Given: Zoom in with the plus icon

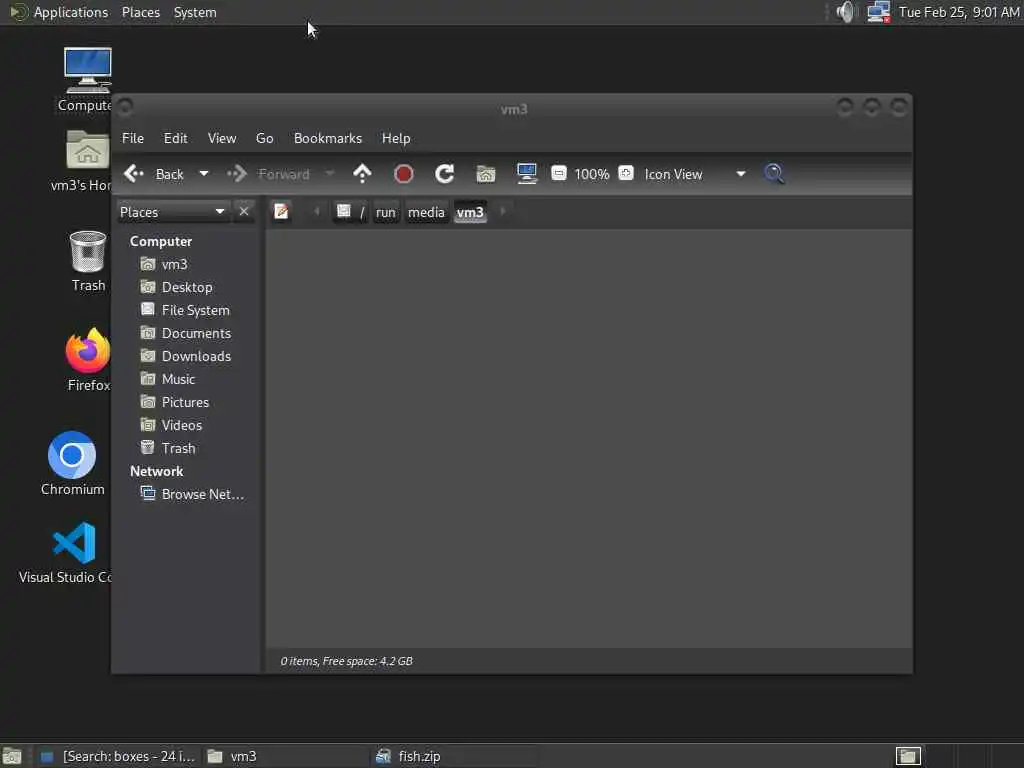Looking at the screenshot, I should pyautogui.click(x=626, y=173).
